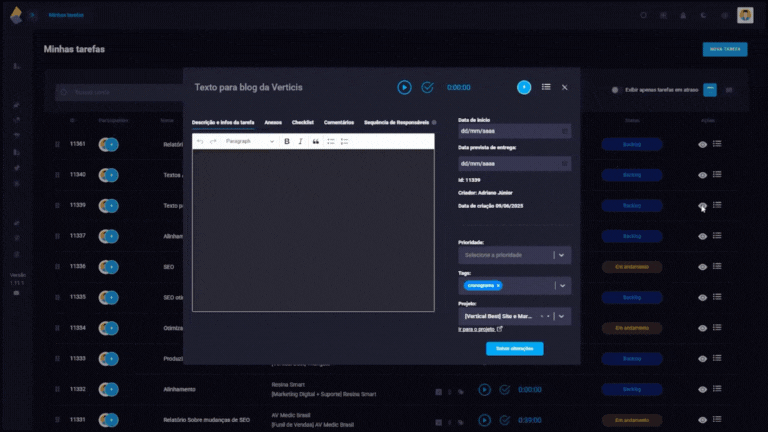768x432 pixels.
Task: Click the 'Salvar alterações' button
Action: [x=515, y=348]
